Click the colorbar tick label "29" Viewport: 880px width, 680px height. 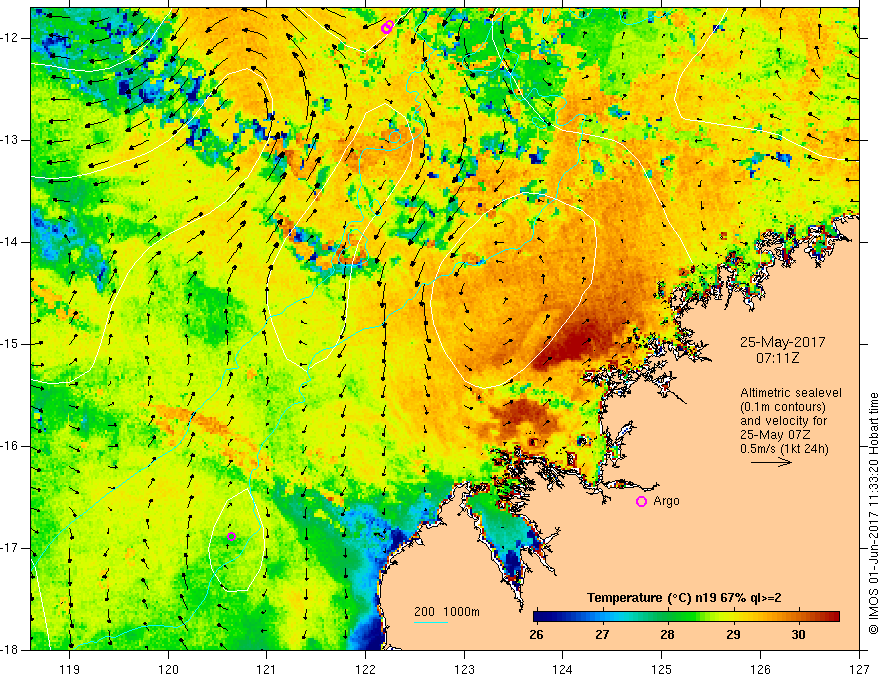[733, 635]
